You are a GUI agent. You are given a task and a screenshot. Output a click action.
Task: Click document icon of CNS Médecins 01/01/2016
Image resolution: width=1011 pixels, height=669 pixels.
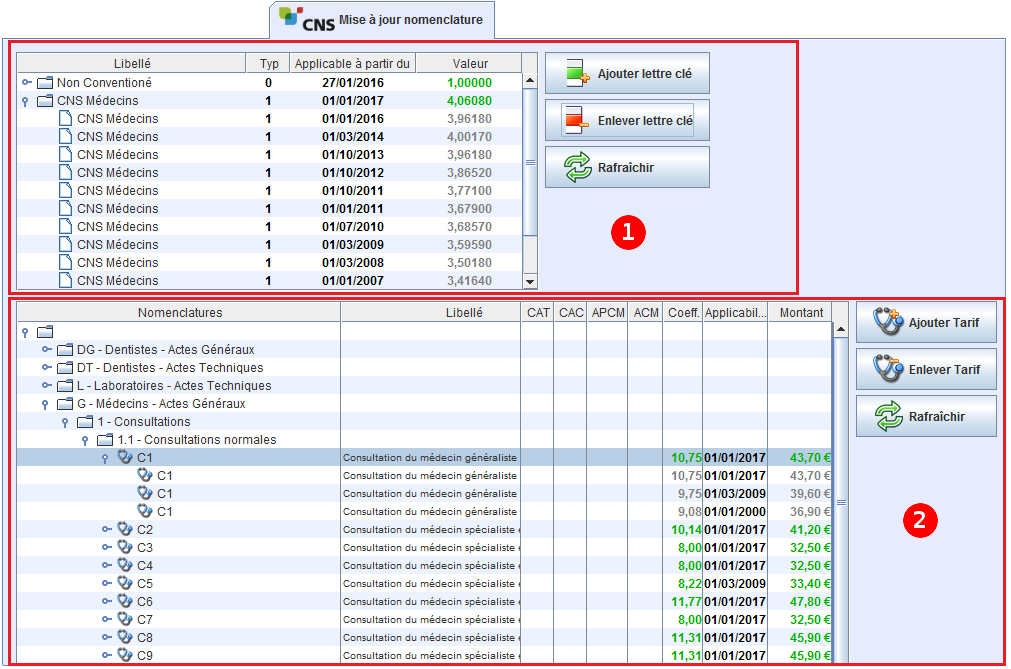[65, 119]
